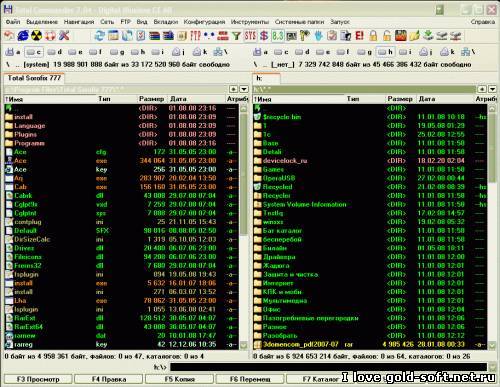Toggle the 8.3 names toolbar icon
The width and height of the screenshot is (500, 387).
pyautogui.click(x=277, y=35)
